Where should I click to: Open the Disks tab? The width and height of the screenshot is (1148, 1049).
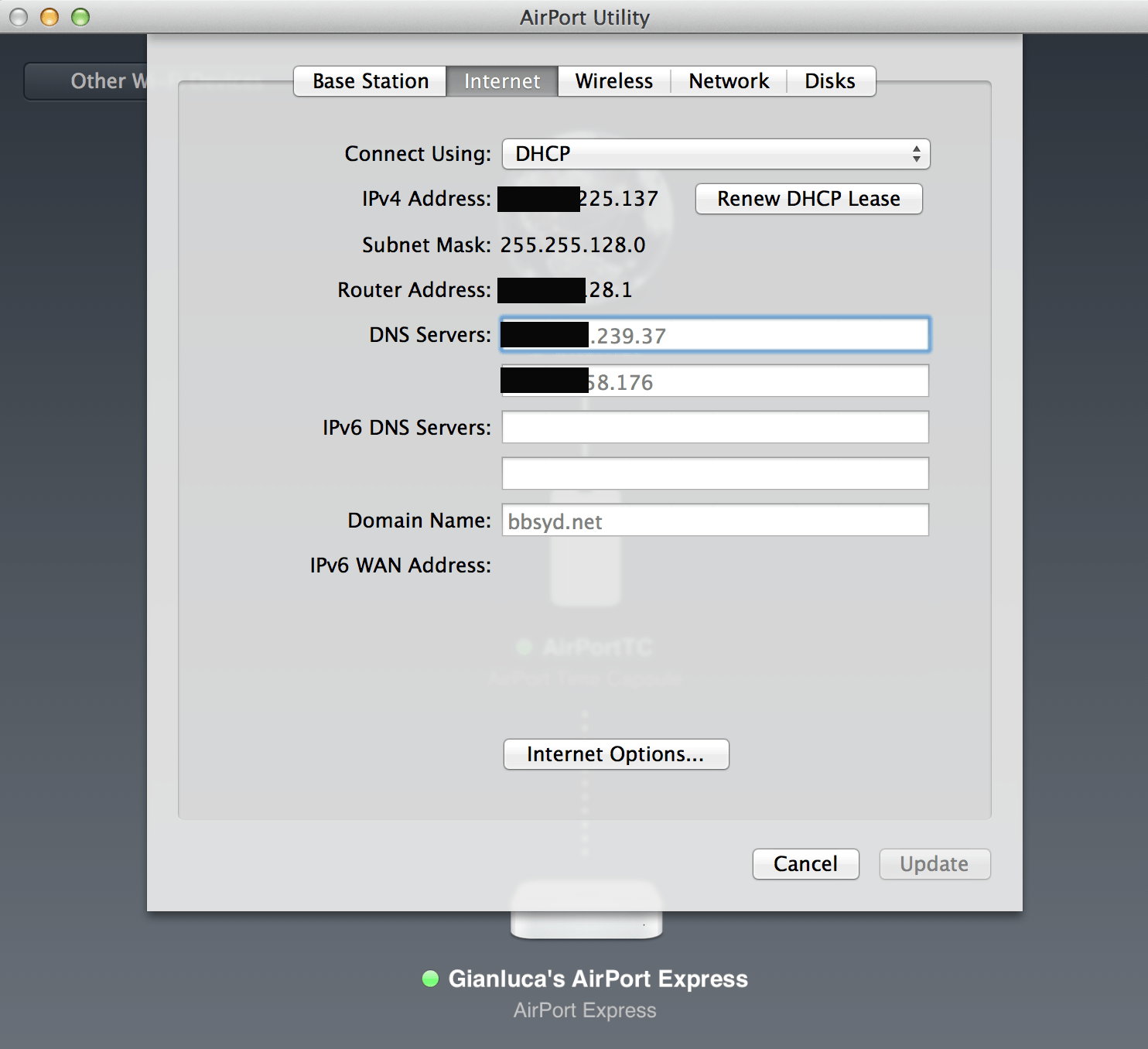tap(830, 80)
